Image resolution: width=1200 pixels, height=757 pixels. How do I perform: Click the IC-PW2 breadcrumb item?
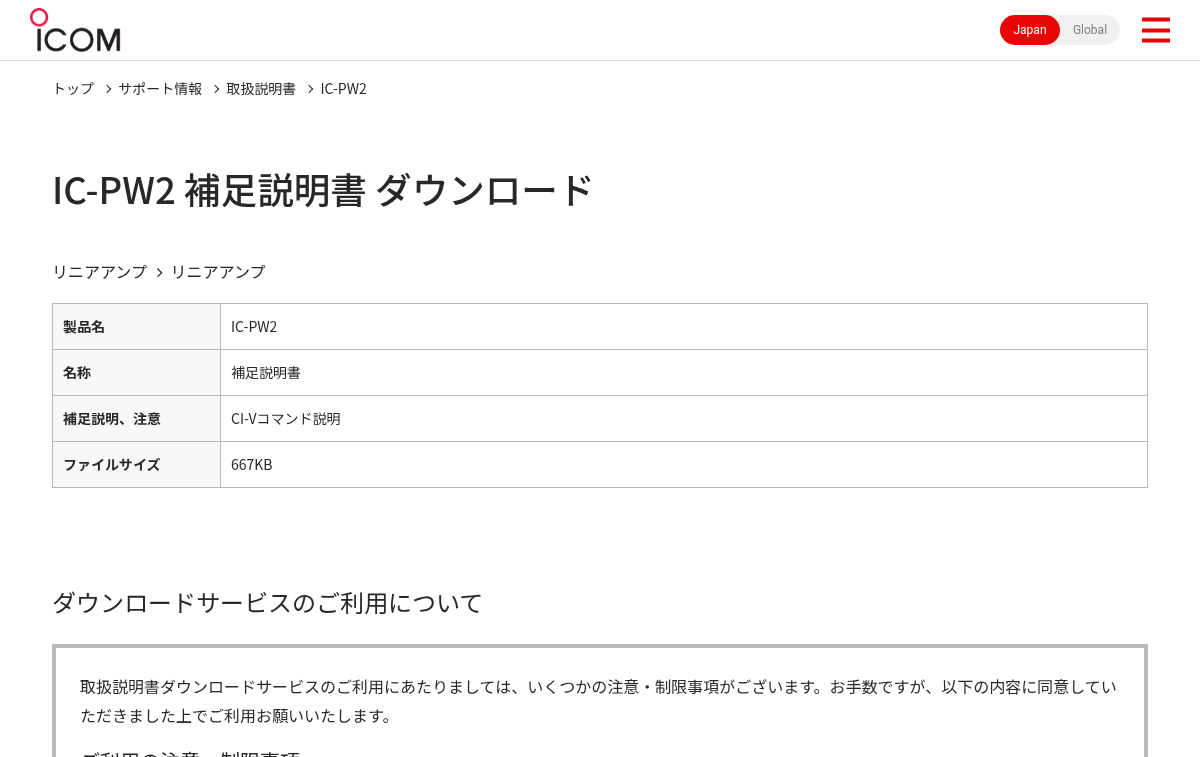click(343, 89)
